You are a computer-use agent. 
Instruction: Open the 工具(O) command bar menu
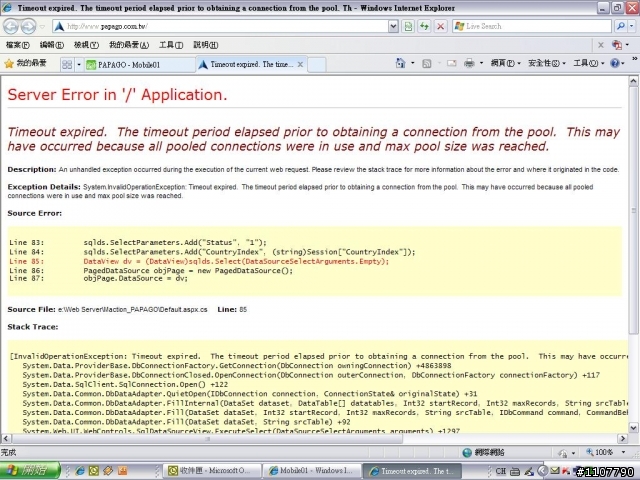[x=589, y=63]
